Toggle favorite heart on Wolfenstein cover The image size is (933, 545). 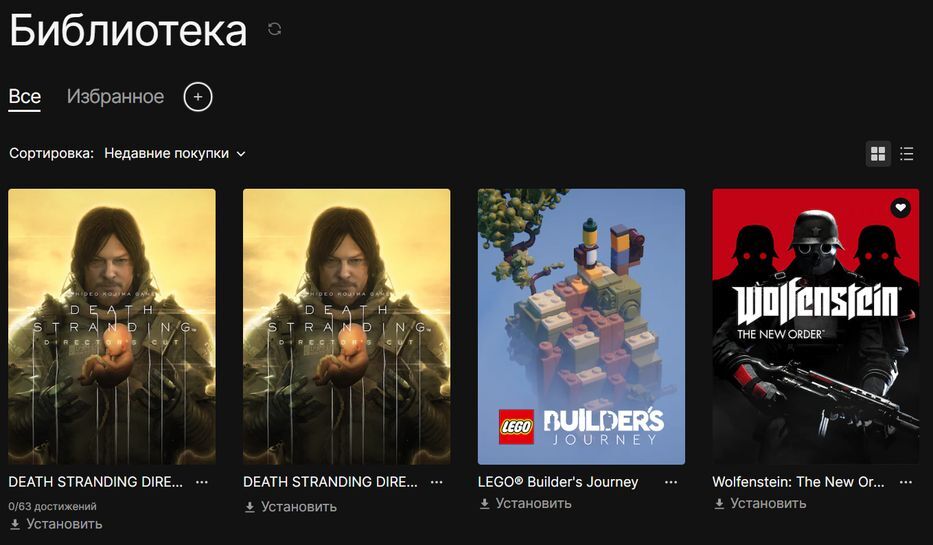(x=900, y=208)
